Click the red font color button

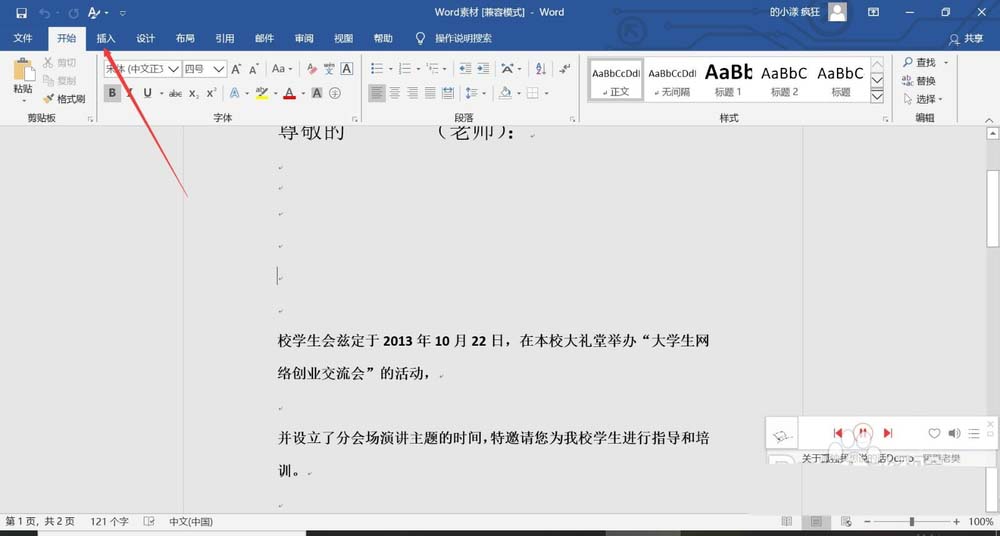290,93
